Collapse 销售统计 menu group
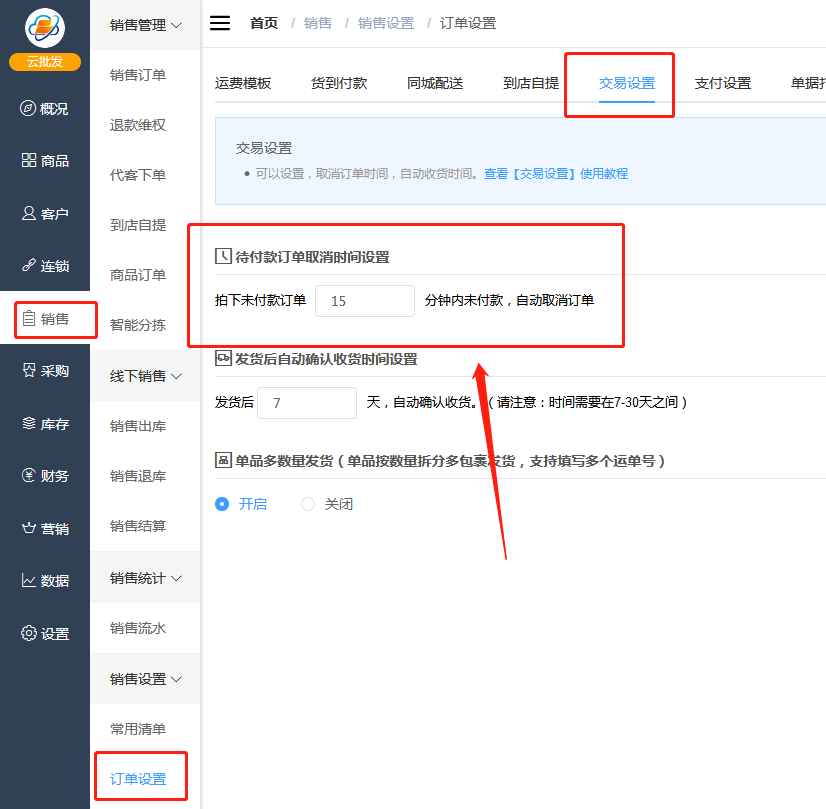826x809 pixels. pyautogui.click(x=145, y=578)
